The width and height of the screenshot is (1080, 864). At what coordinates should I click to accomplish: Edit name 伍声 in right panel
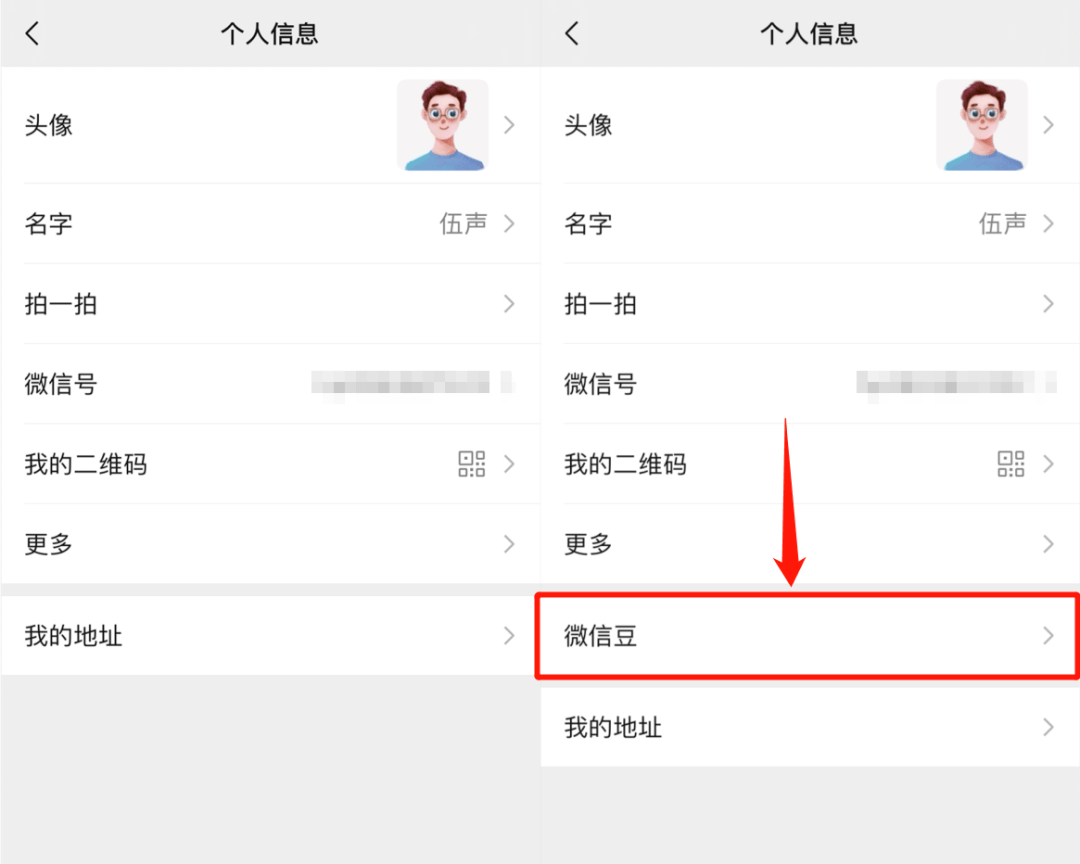click(x=1003, y=223)
